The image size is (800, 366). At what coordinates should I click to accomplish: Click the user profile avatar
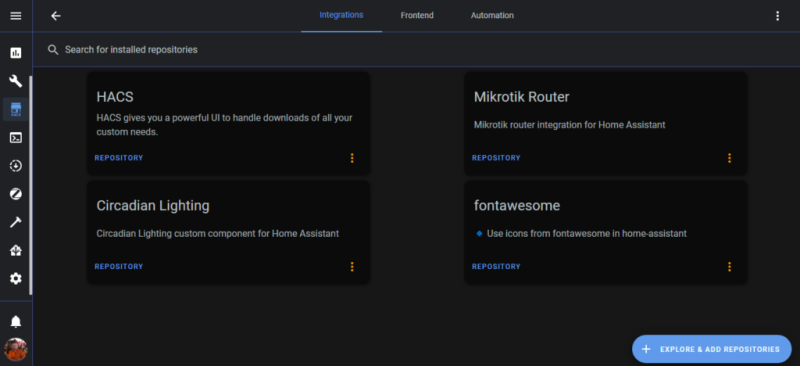(x=16, y=350)
